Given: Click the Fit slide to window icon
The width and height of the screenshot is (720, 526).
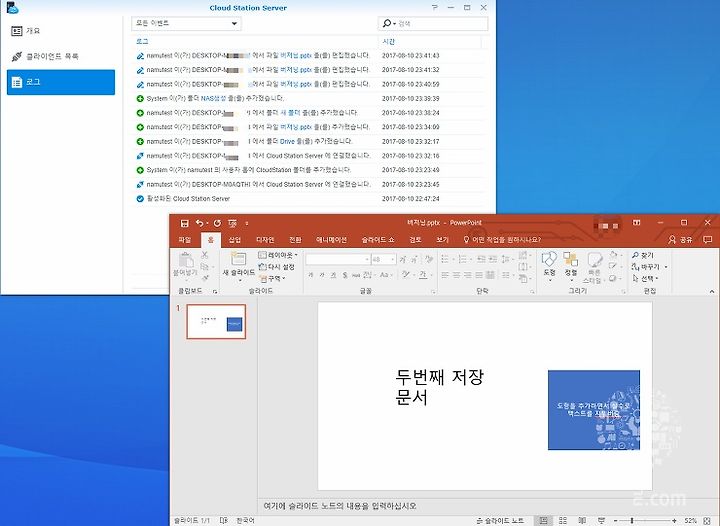Looking at the screenshot, I should tap(707, 520).
